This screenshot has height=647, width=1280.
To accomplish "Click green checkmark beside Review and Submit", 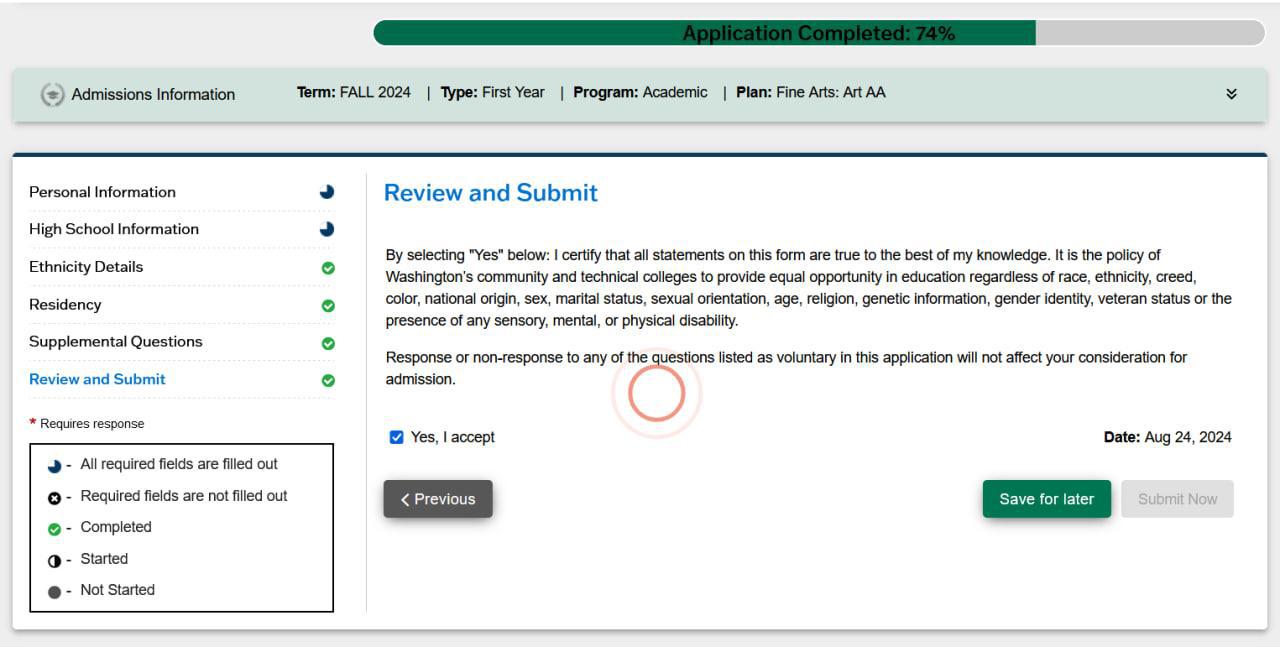I will [x=328, y=380].
